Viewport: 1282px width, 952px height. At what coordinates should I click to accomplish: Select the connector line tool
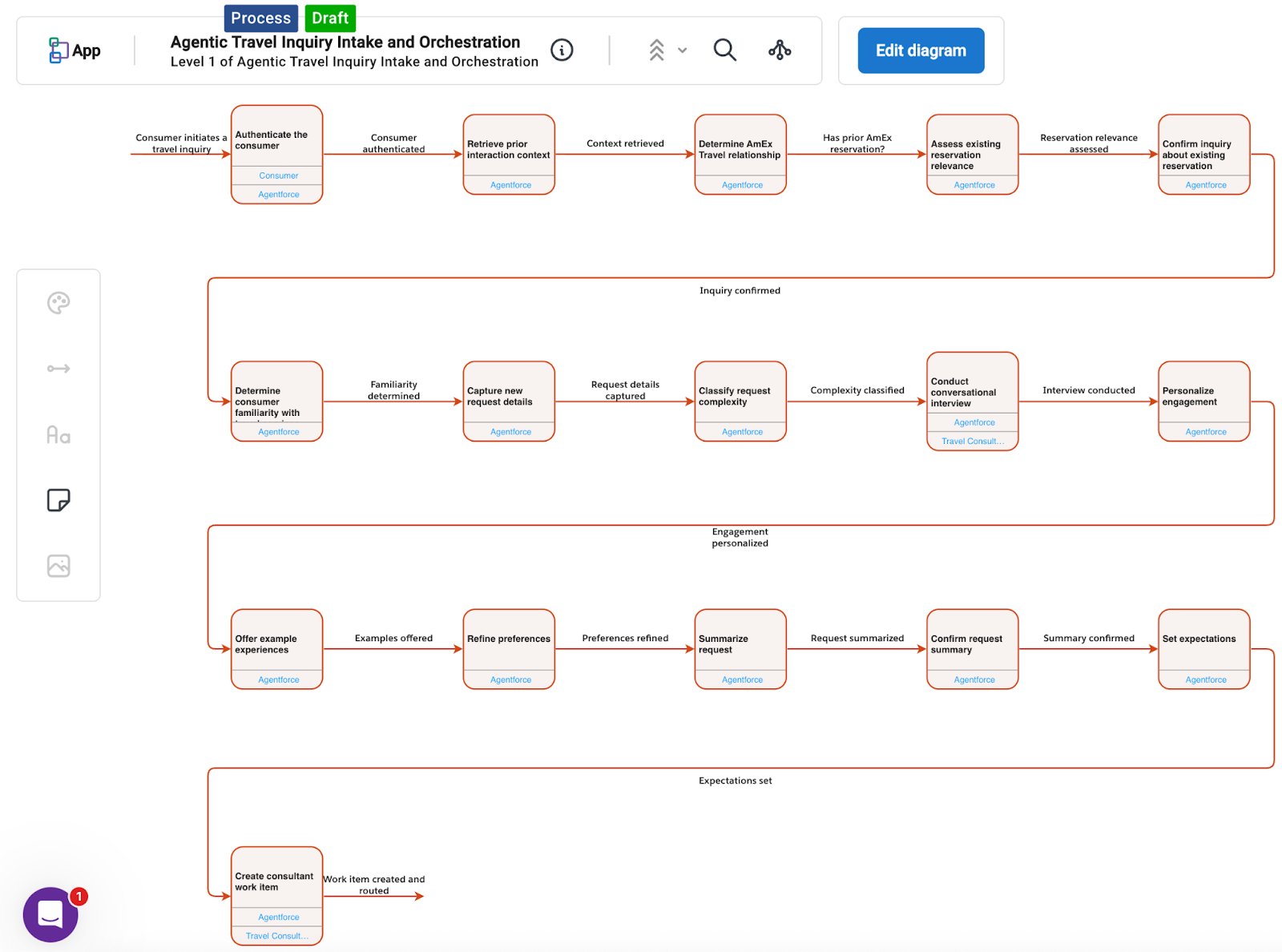click(58, 369)
